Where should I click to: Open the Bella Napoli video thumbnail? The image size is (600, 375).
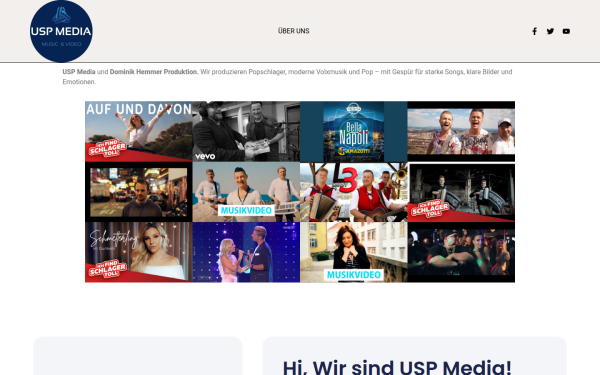[354, 131]
